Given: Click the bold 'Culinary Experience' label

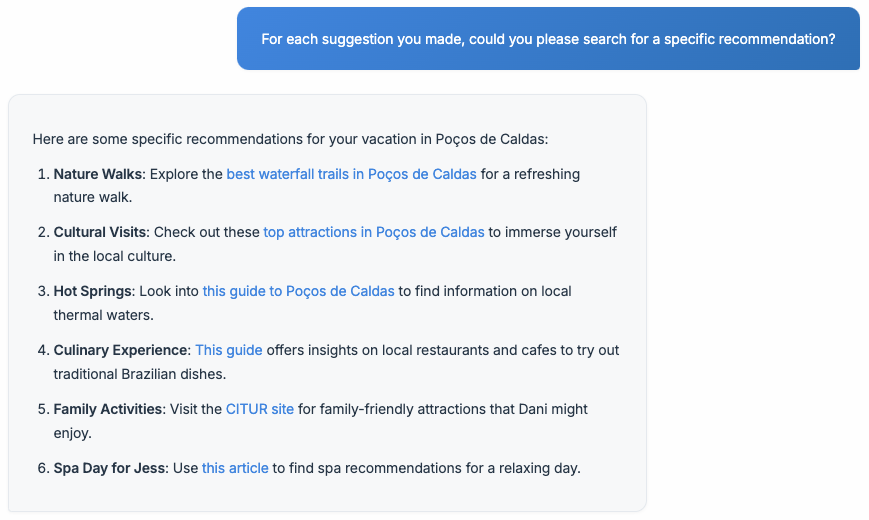Looking at the screenshot, I should tap(120, 350).
